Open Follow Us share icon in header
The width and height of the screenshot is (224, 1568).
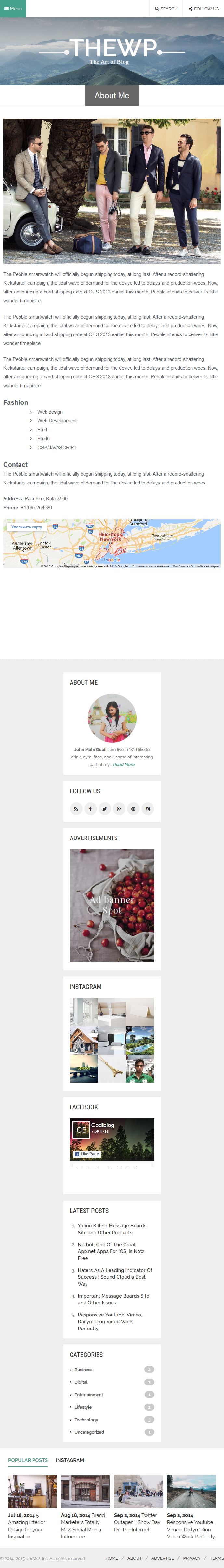191,9
